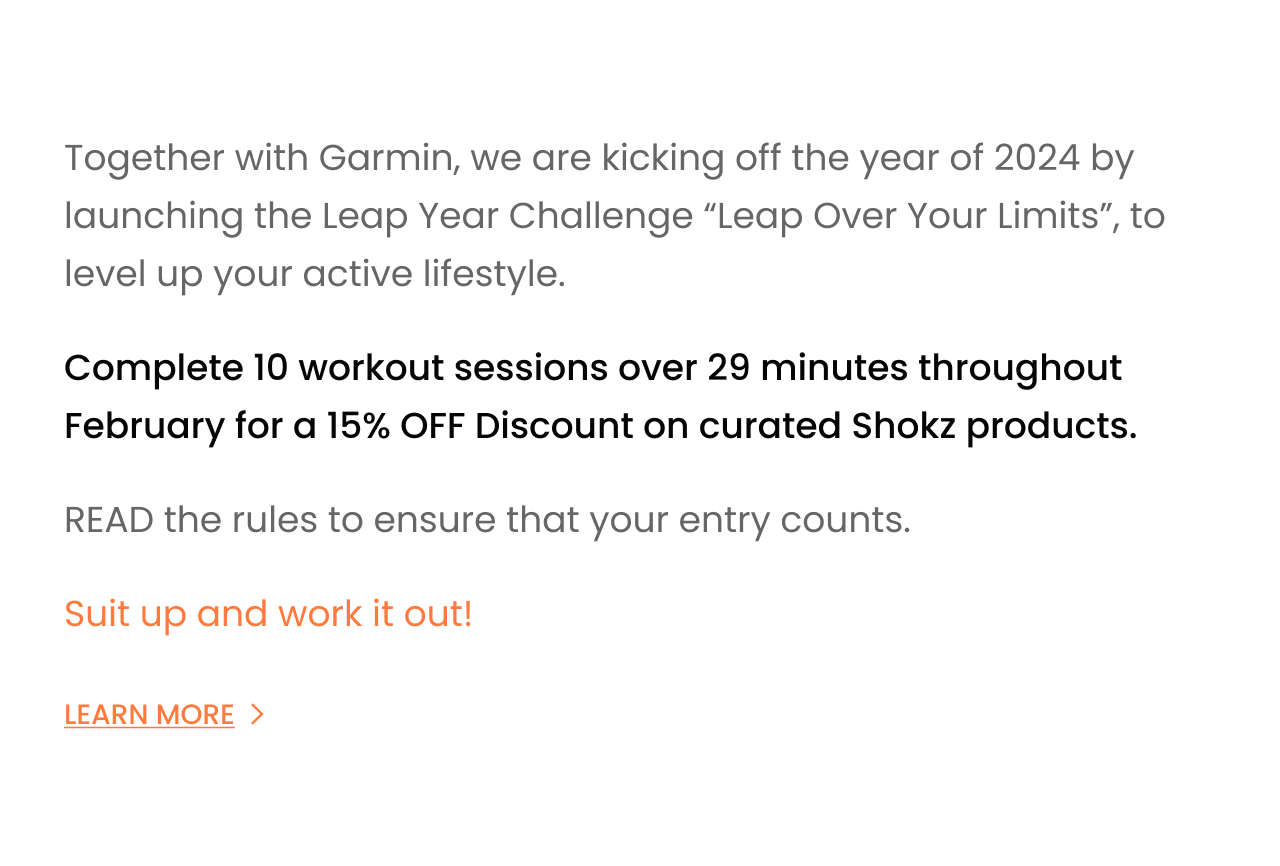The height and width of the screenshot is (866, 1280).
Task: Select the right-pointing arrow after LEARN MORE
Action: pyautogui.click(x=257, y=715)
